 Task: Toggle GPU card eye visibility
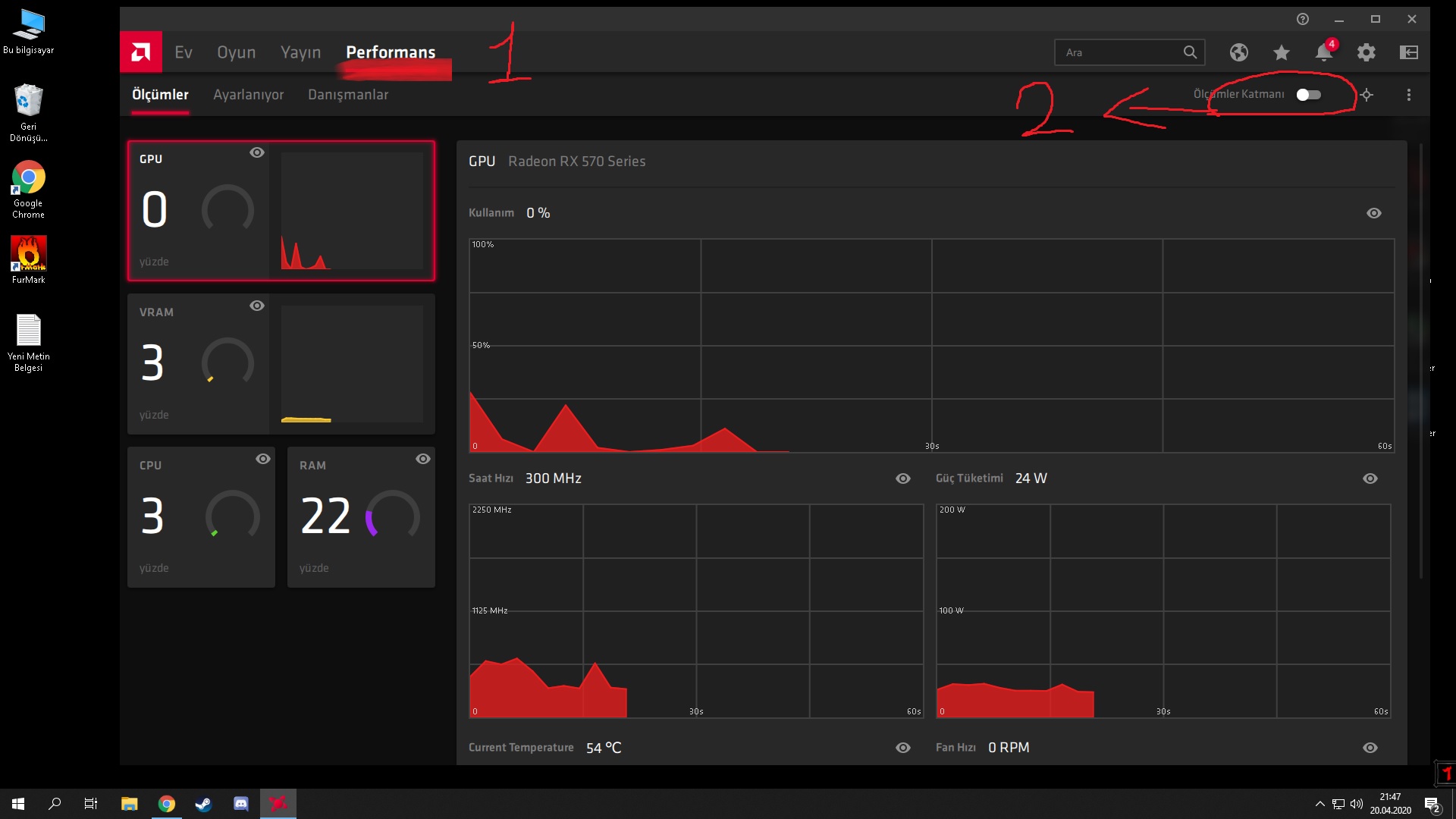257,152
